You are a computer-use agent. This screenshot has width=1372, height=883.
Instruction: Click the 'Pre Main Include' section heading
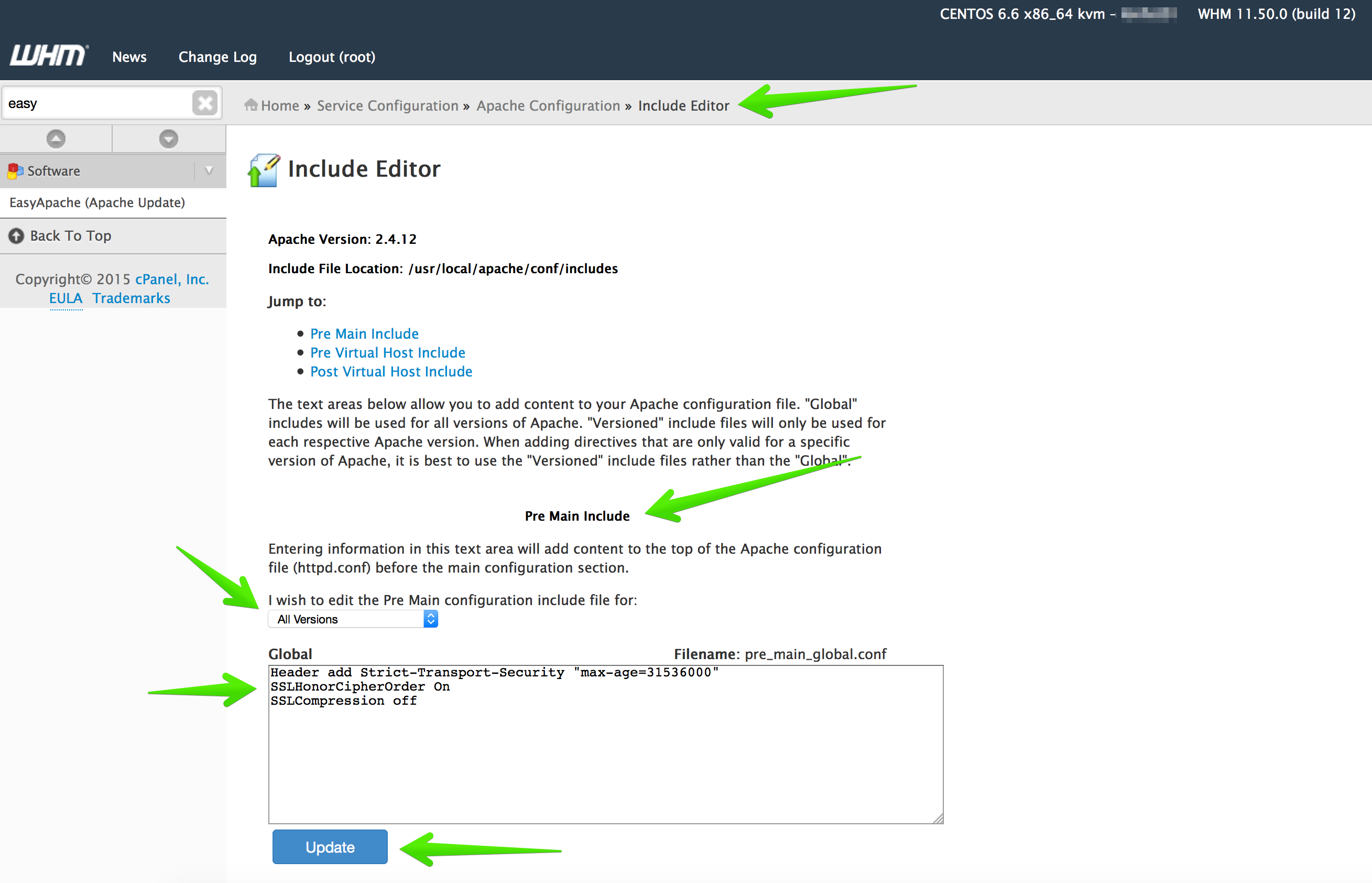tap(577, 516)
